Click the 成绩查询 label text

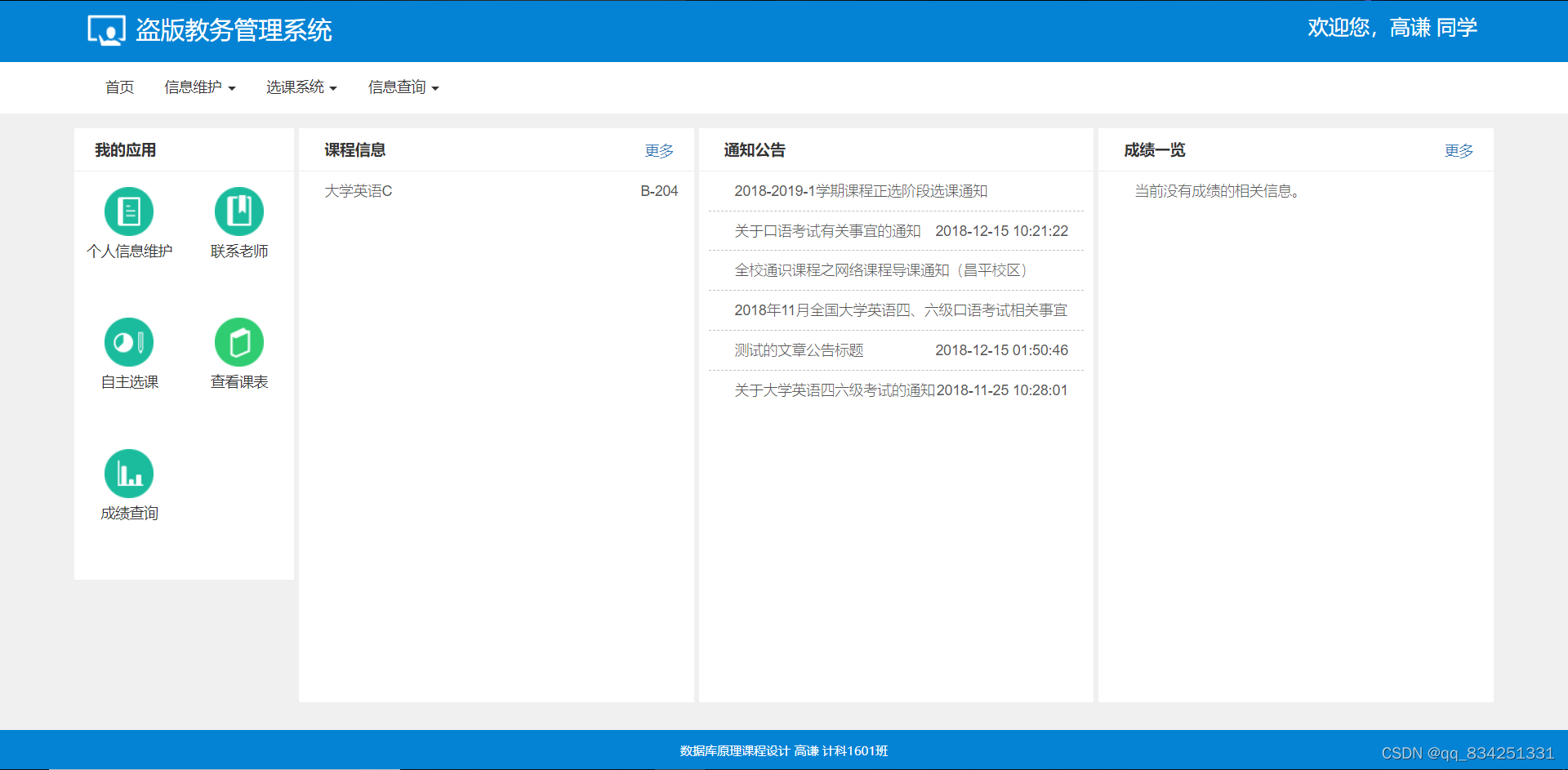coord(130,514)
